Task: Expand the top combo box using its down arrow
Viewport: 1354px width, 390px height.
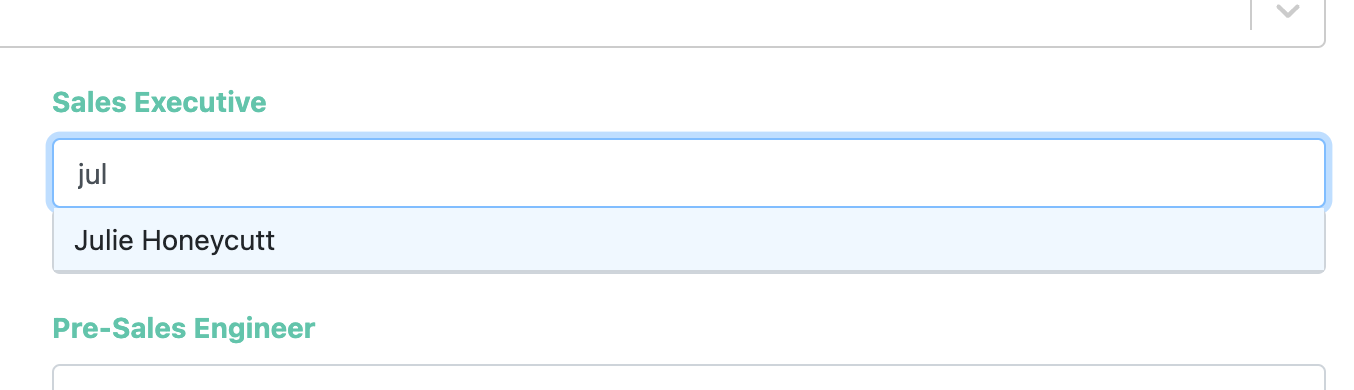Action: pos(1288,12)
